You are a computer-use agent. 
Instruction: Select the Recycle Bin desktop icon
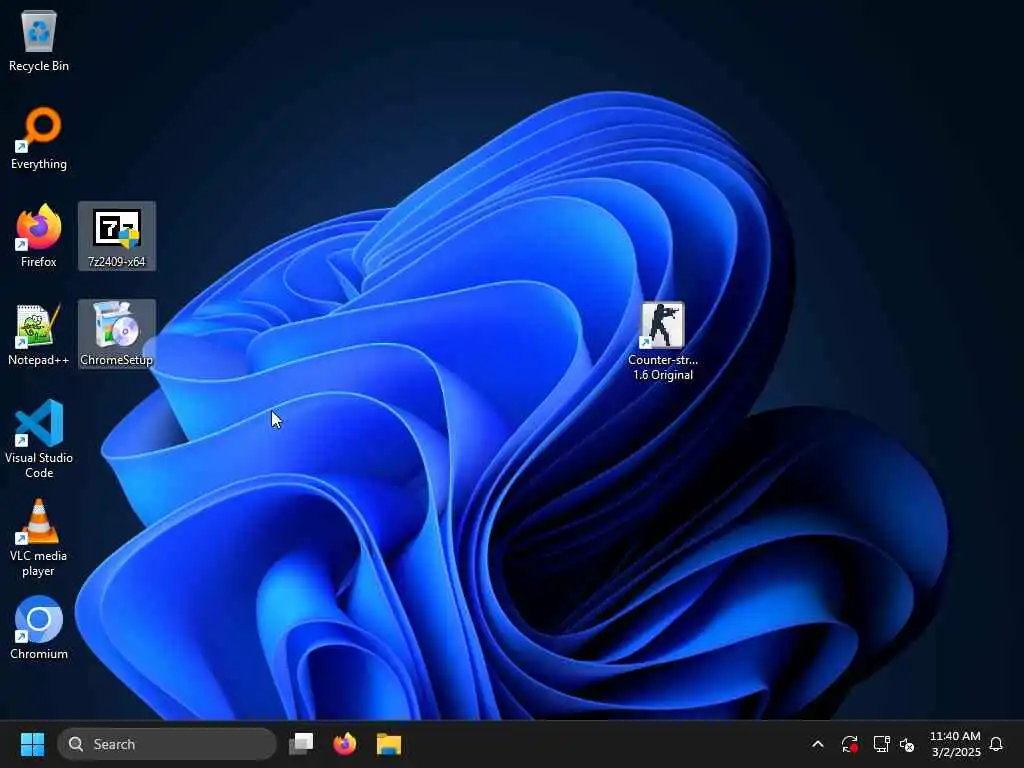click(x=39, y=40)
